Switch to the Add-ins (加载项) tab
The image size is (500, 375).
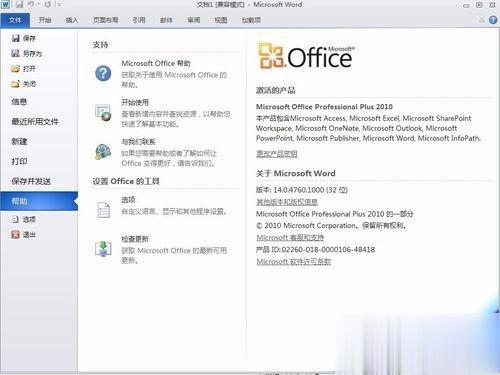[251, 20]
